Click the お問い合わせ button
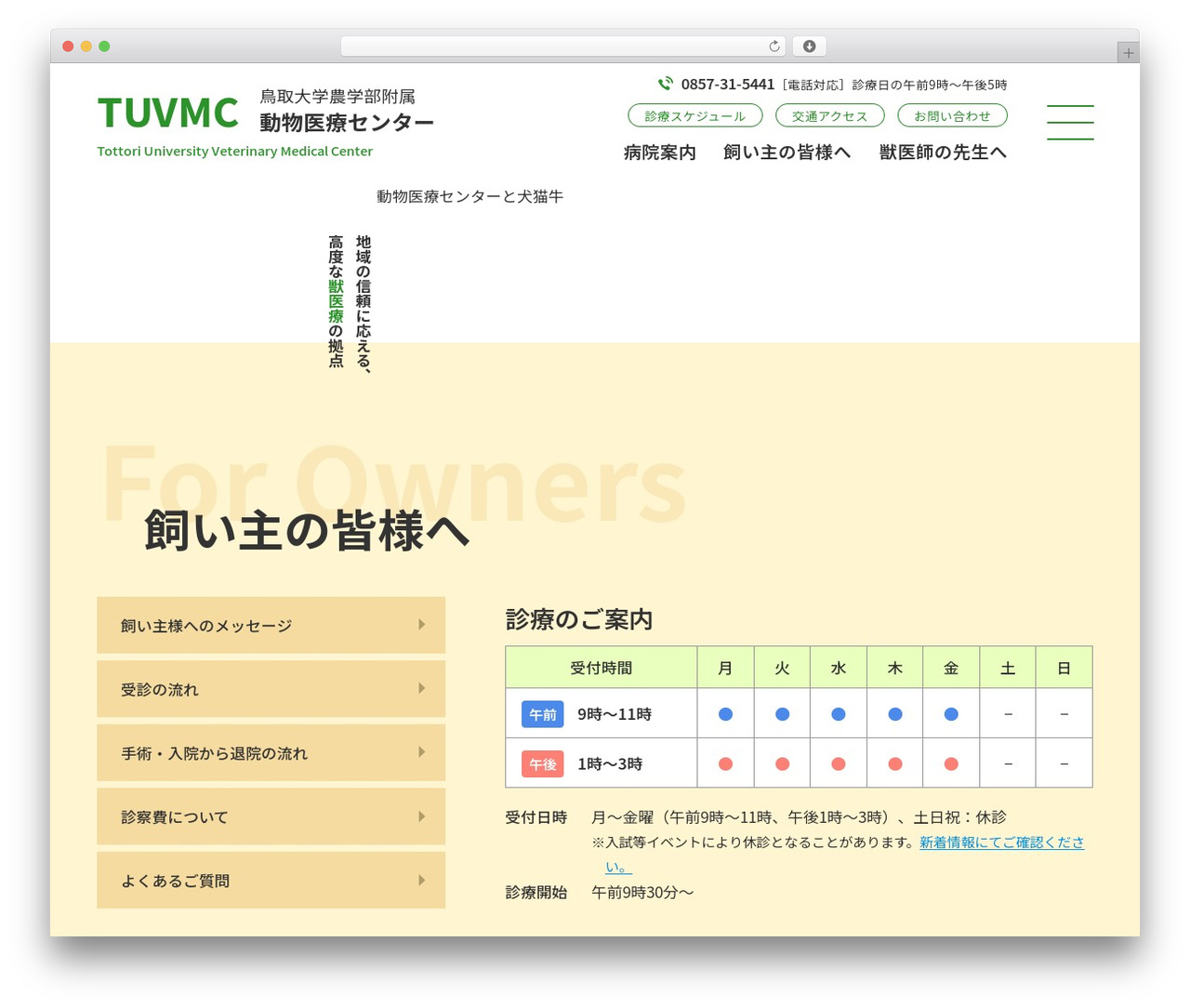This screenshot has height=1008, width=1190. click(x=953, y=115)
